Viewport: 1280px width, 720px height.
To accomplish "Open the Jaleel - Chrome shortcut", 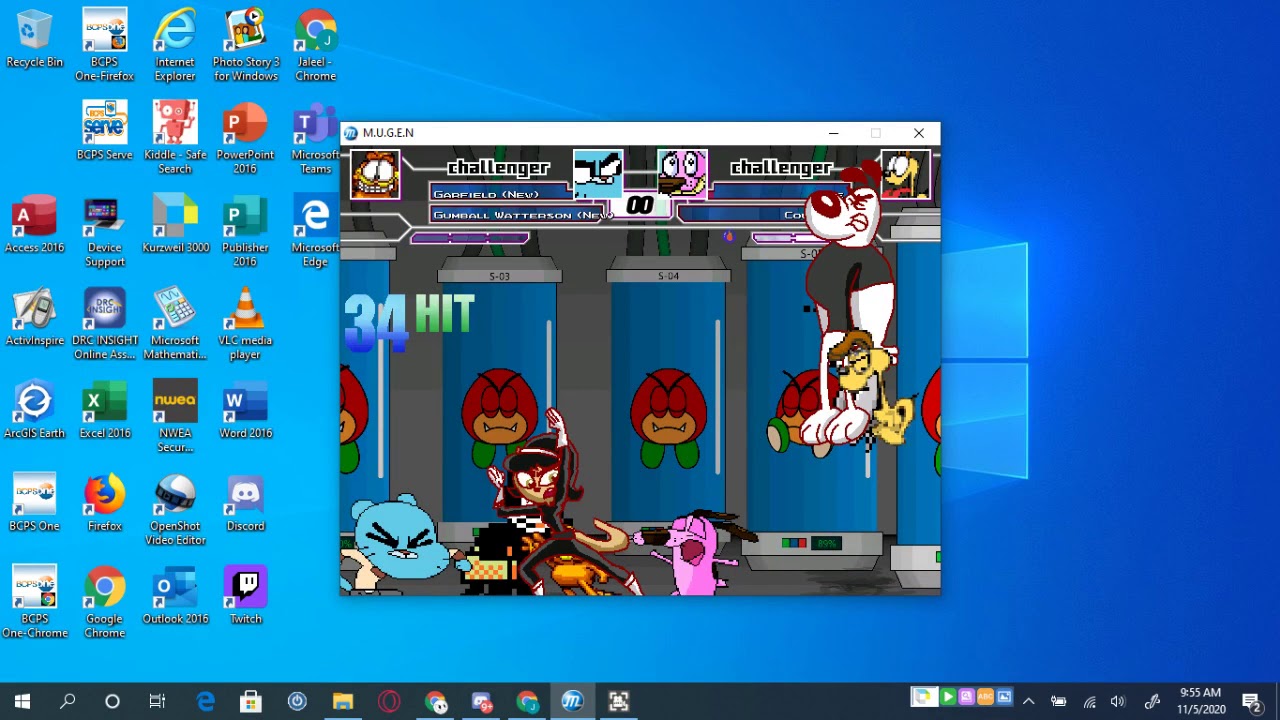I will (x=315, y=46).
